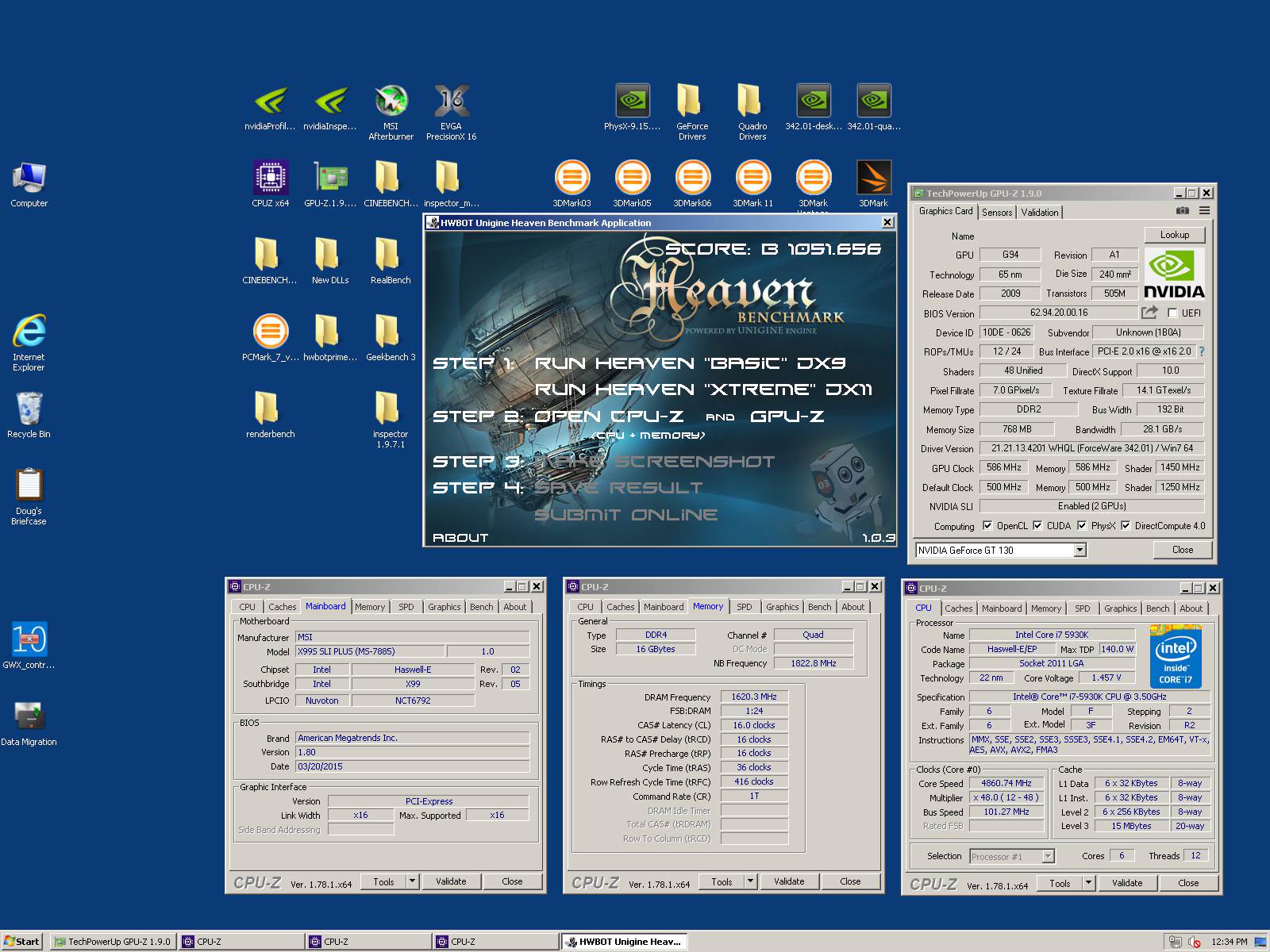Switch to GPU-Z Sensors tab

(997, 212)
